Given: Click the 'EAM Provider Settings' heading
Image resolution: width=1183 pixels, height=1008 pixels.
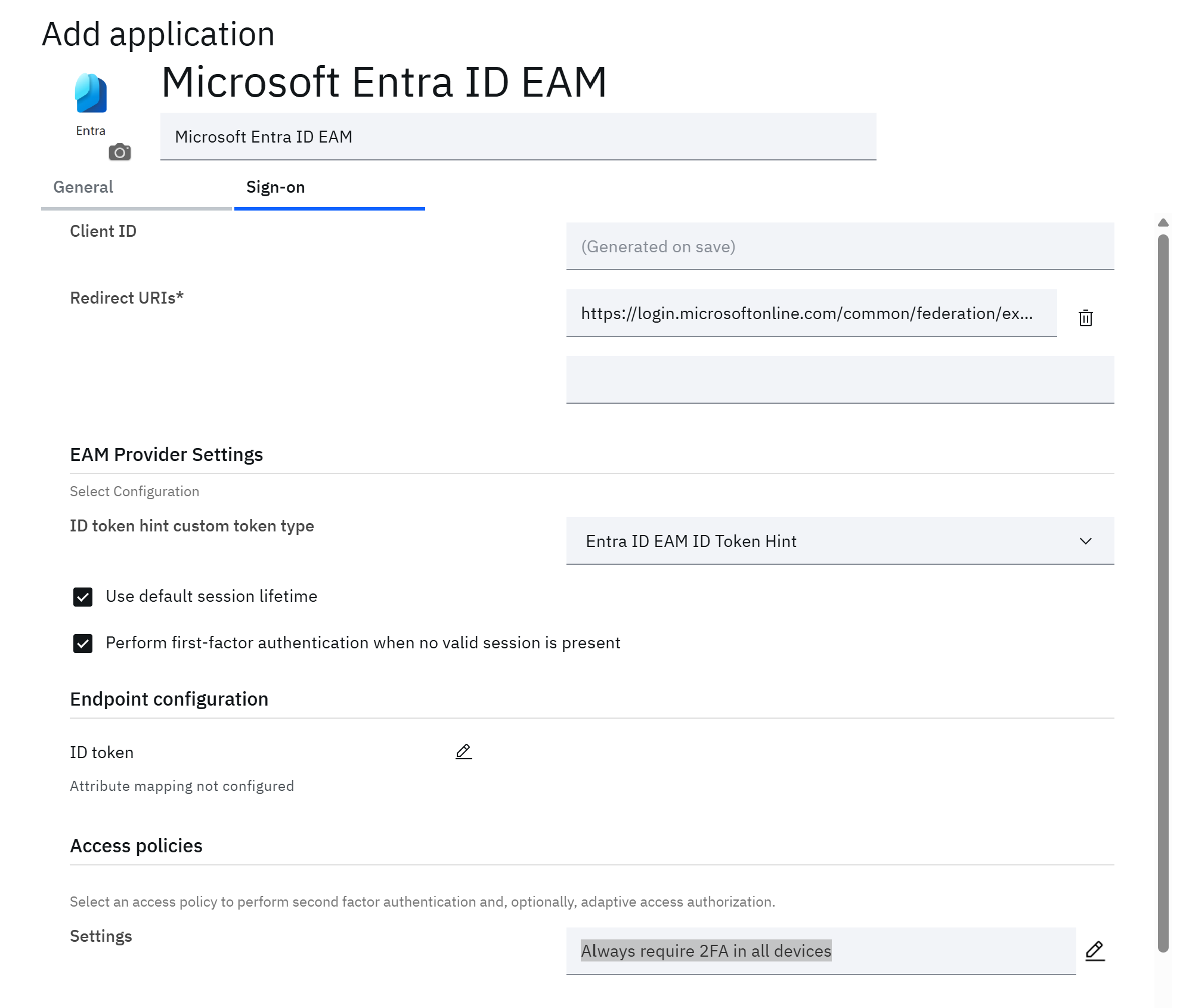Looking at the screenshot, I should point(166,454).
